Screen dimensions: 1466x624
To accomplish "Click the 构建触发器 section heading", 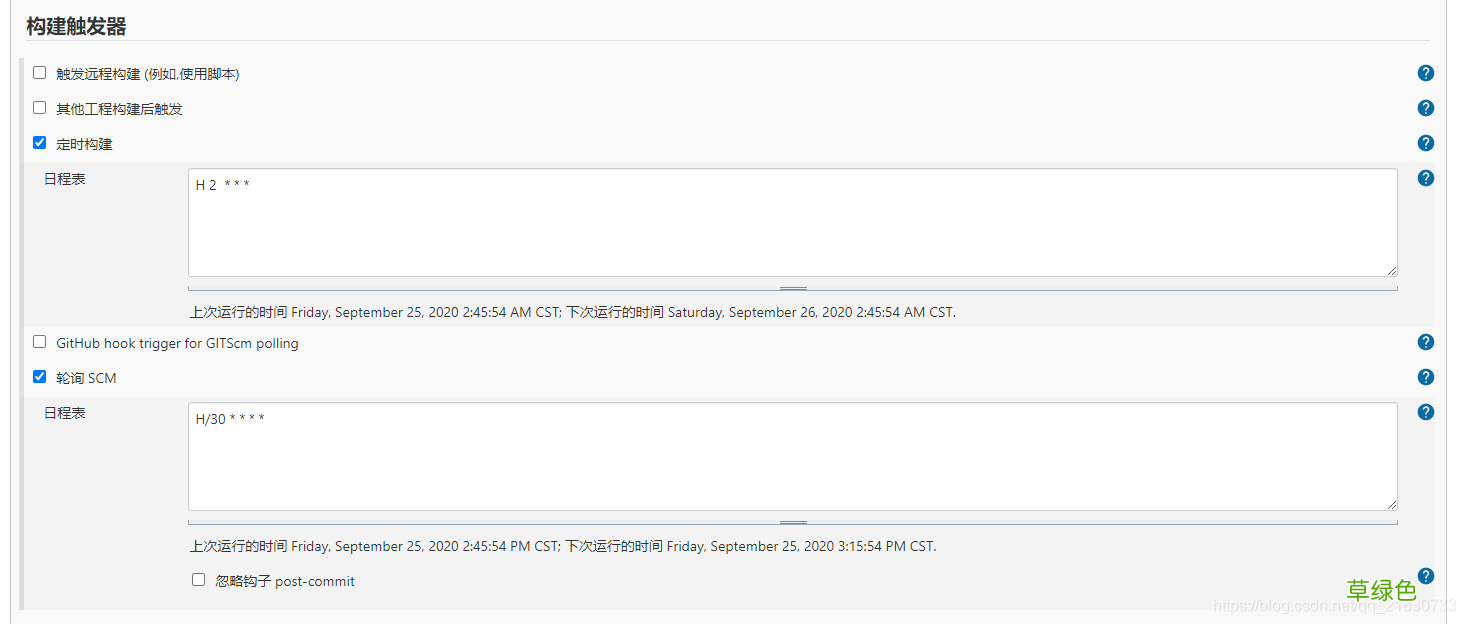I will tap(76, 26).
